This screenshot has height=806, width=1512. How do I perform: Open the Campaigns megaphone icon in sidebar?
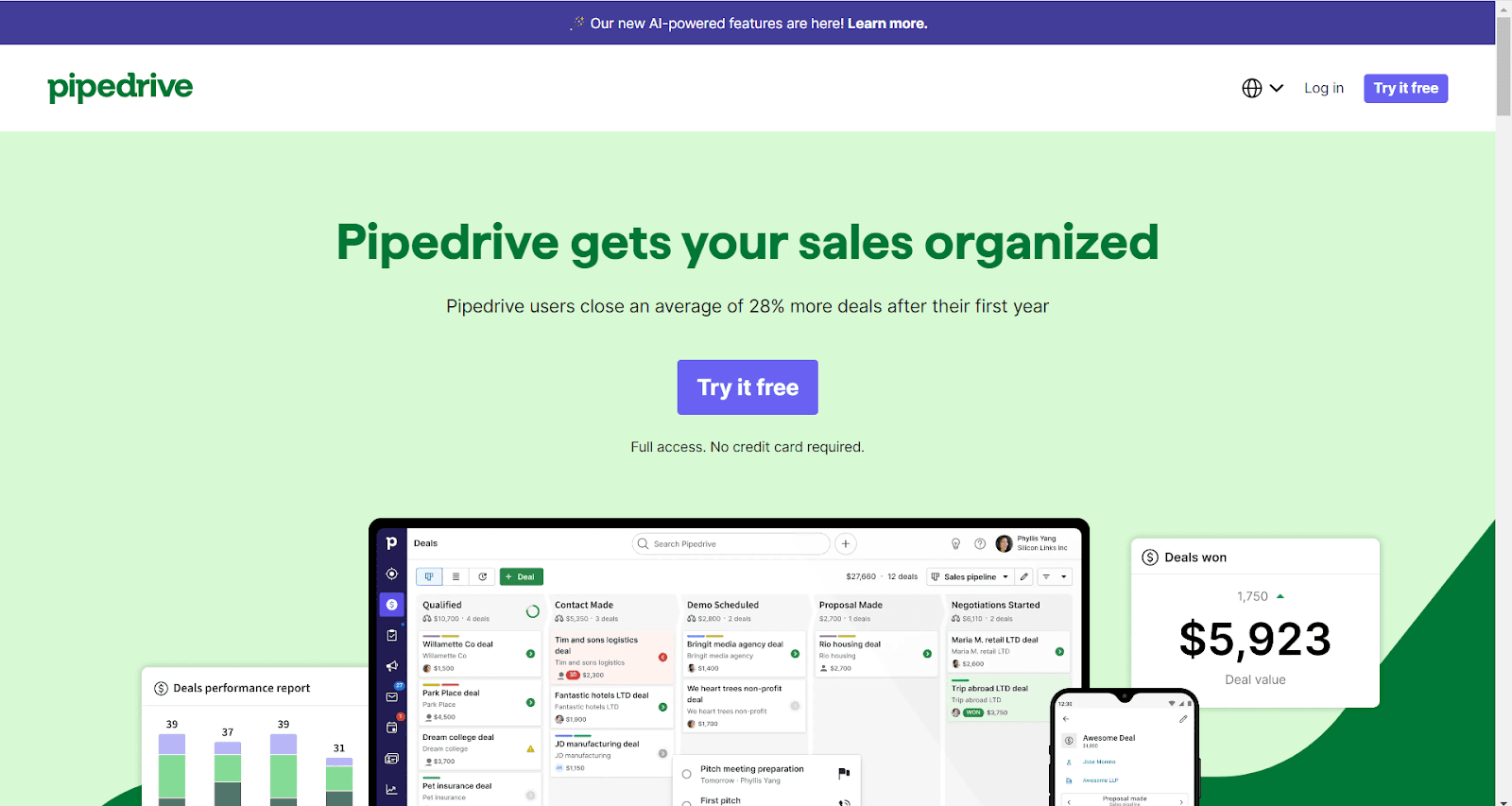coord(391,666)
